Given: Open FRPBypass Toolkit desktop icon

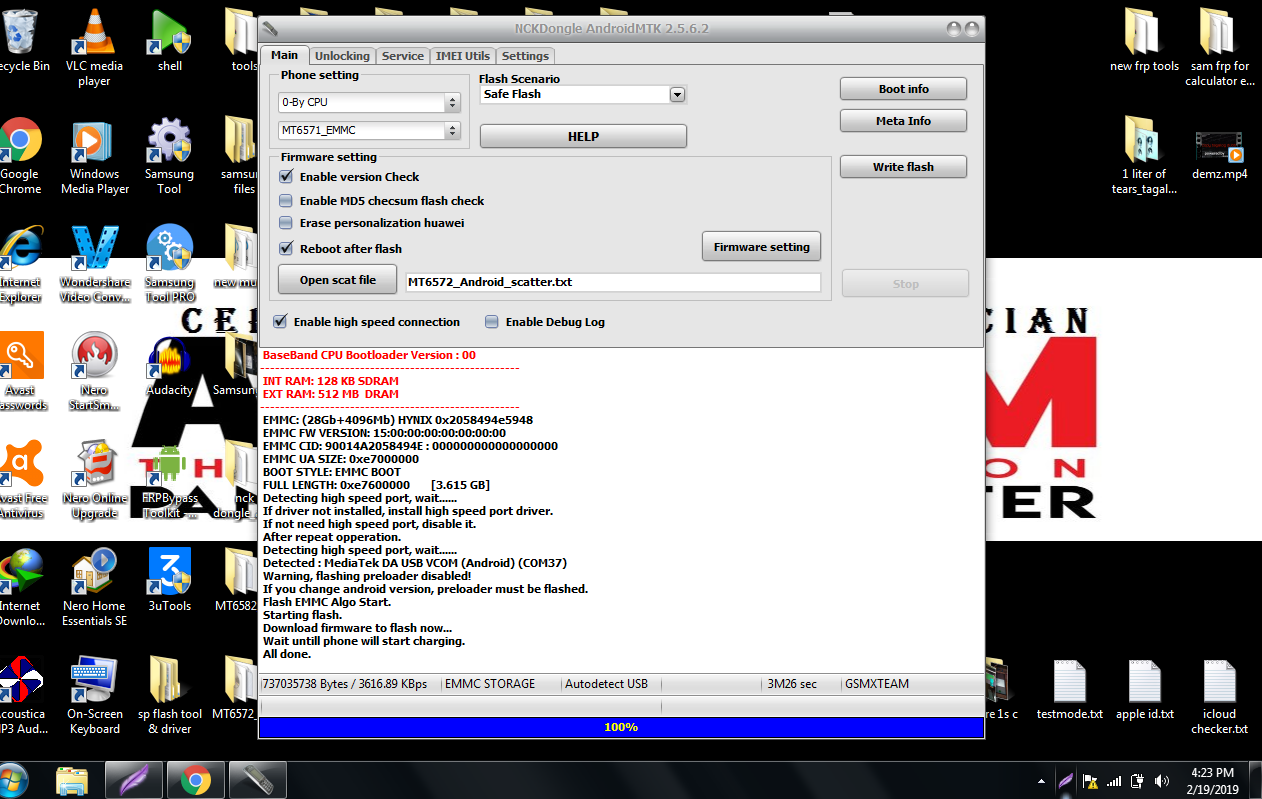Looking at the screenshot, I should [169, 479].
